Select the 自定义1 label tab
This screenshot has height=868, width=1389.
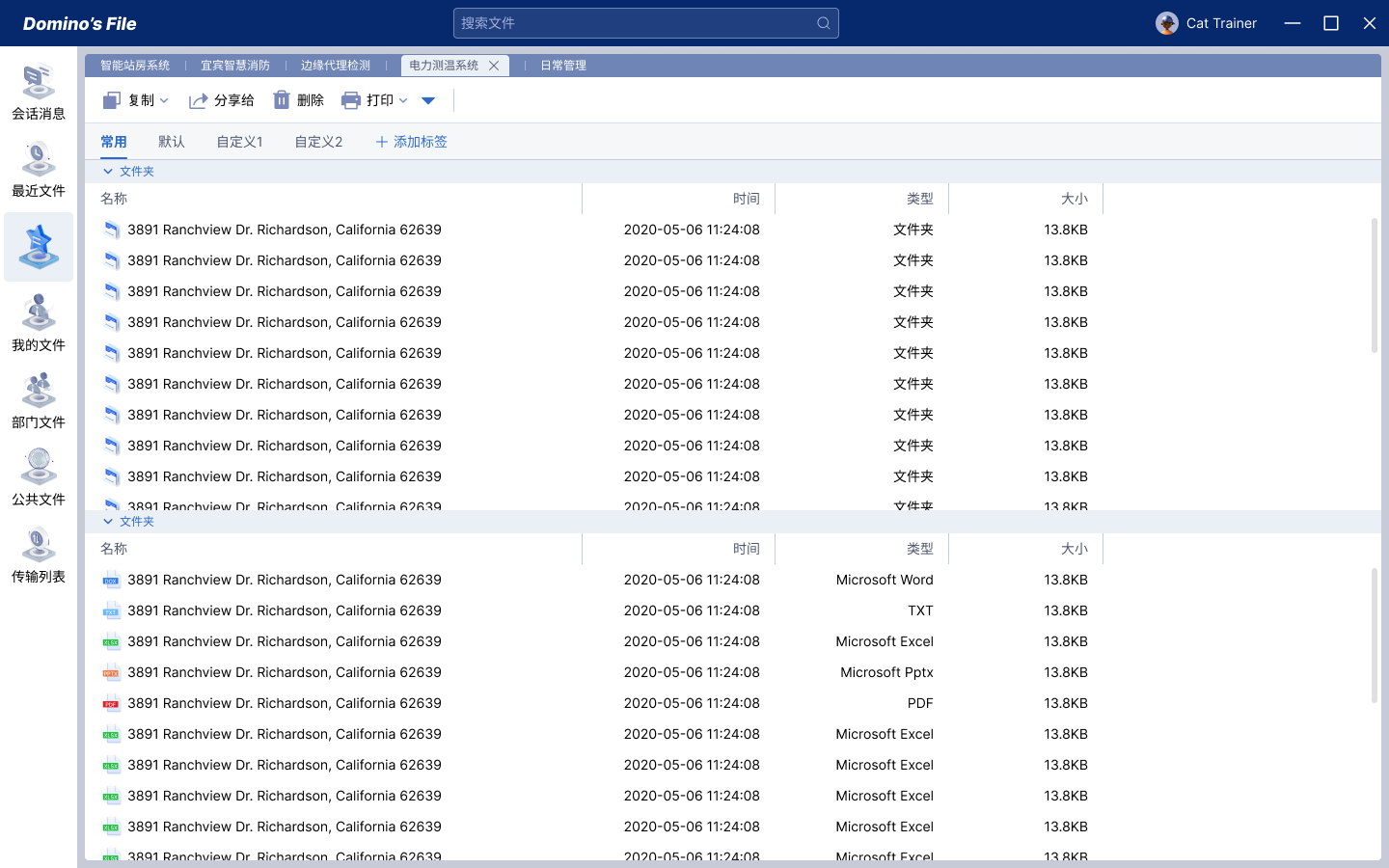[x=239, y=142]
